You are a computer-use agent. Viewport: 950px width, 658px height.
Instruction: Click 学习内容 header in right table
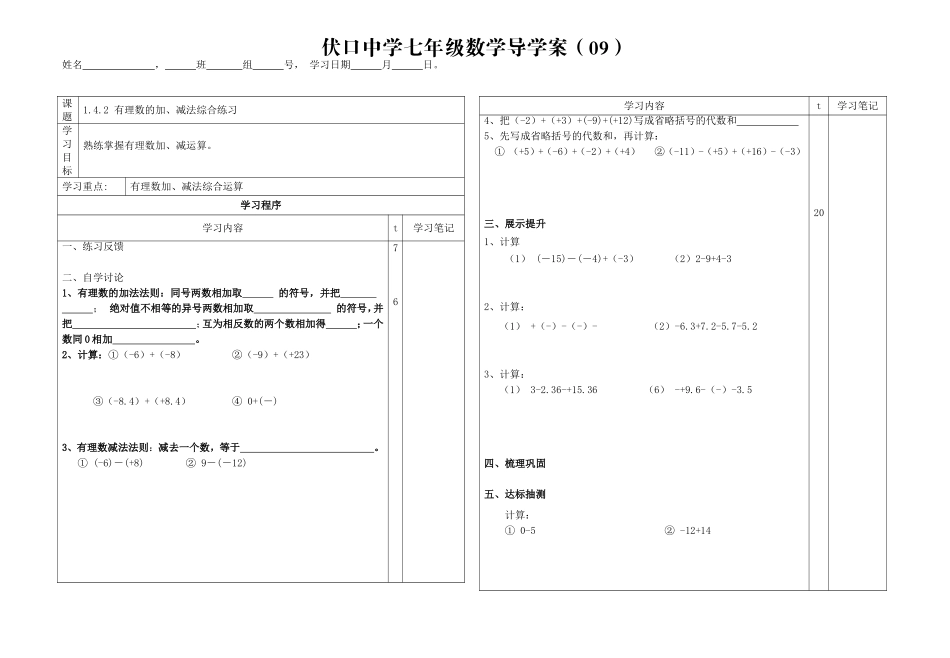(645, 106)
